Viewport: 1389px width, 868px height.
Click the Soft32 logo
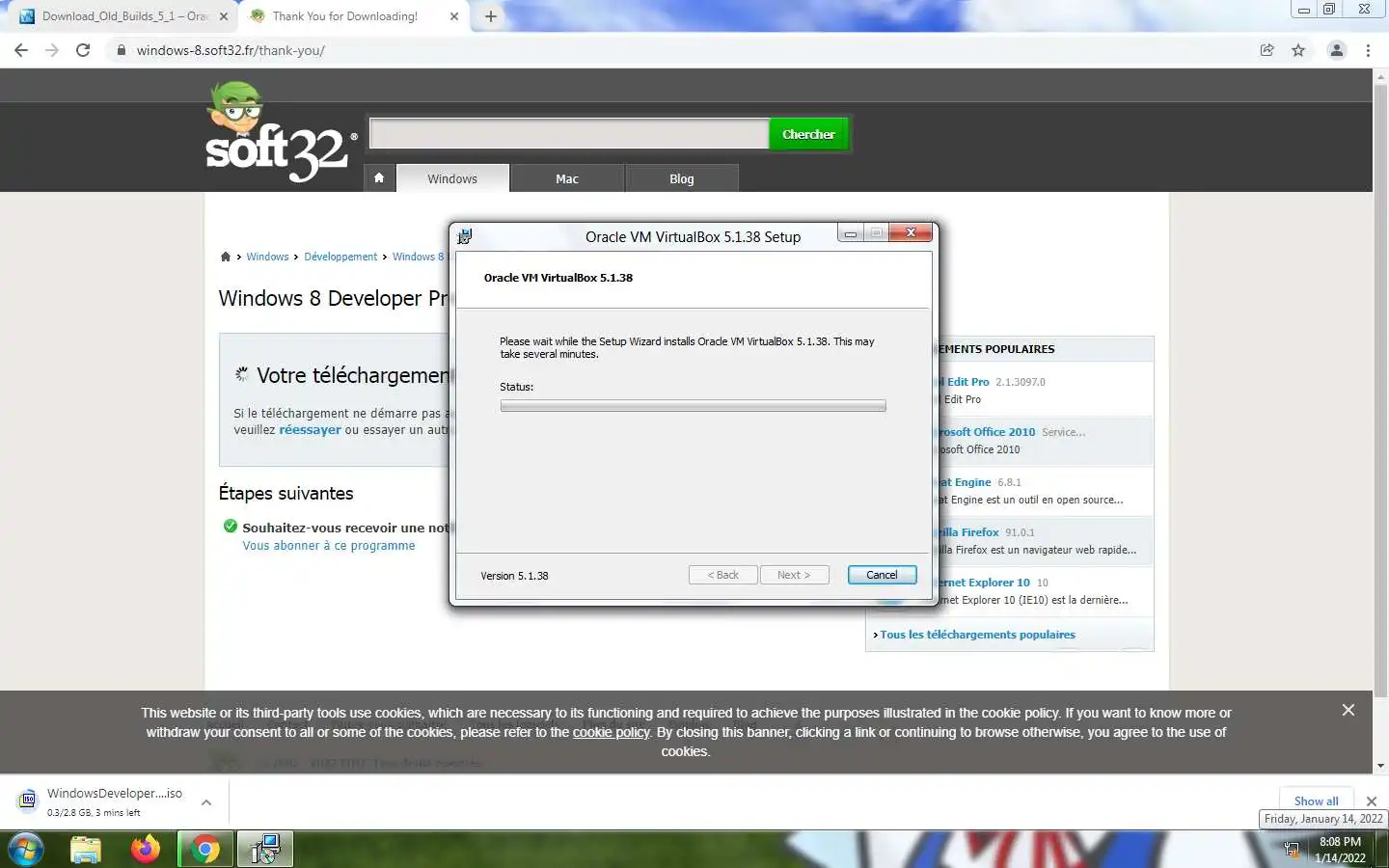[x=280, y=133]
